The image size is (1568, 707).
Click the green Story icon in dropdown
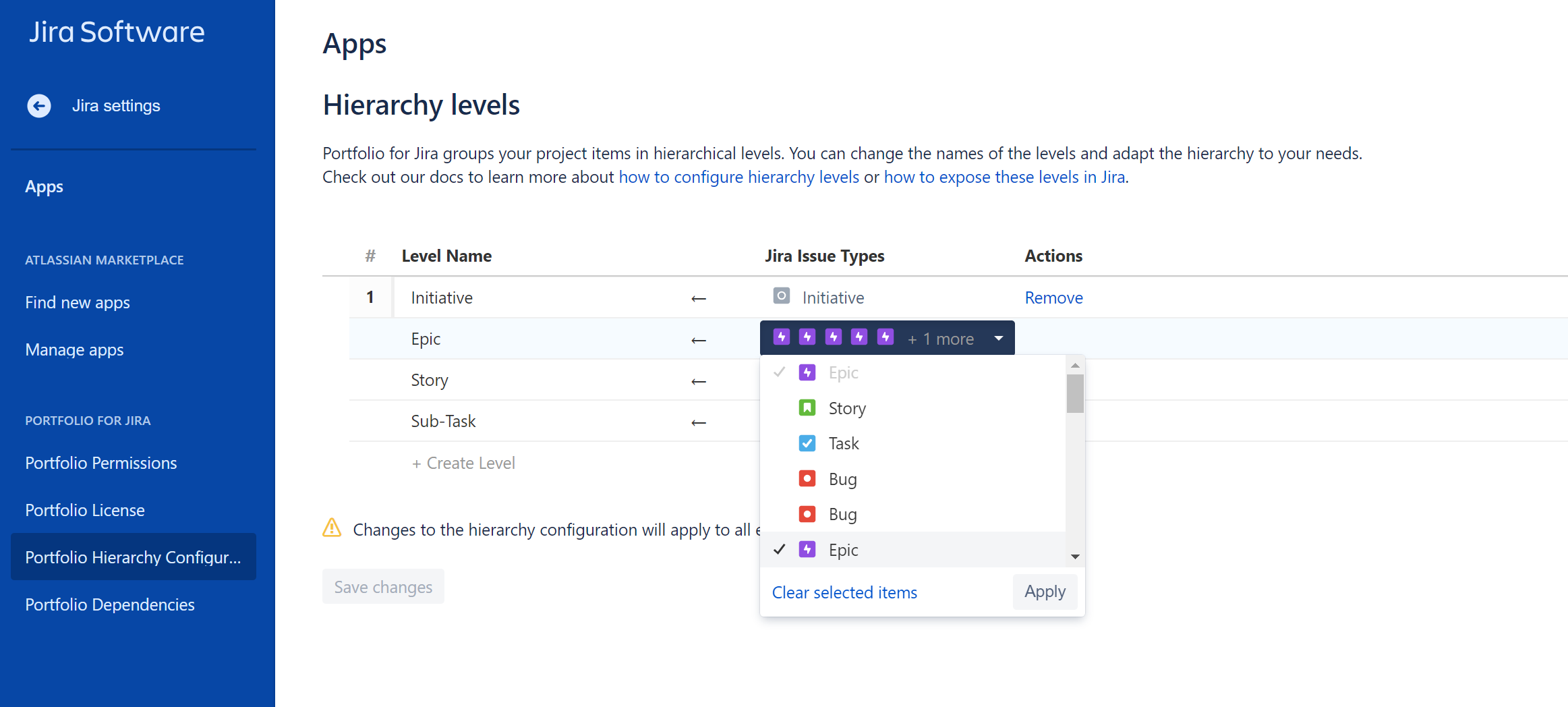pyautogui.click(x=807, y=407)
